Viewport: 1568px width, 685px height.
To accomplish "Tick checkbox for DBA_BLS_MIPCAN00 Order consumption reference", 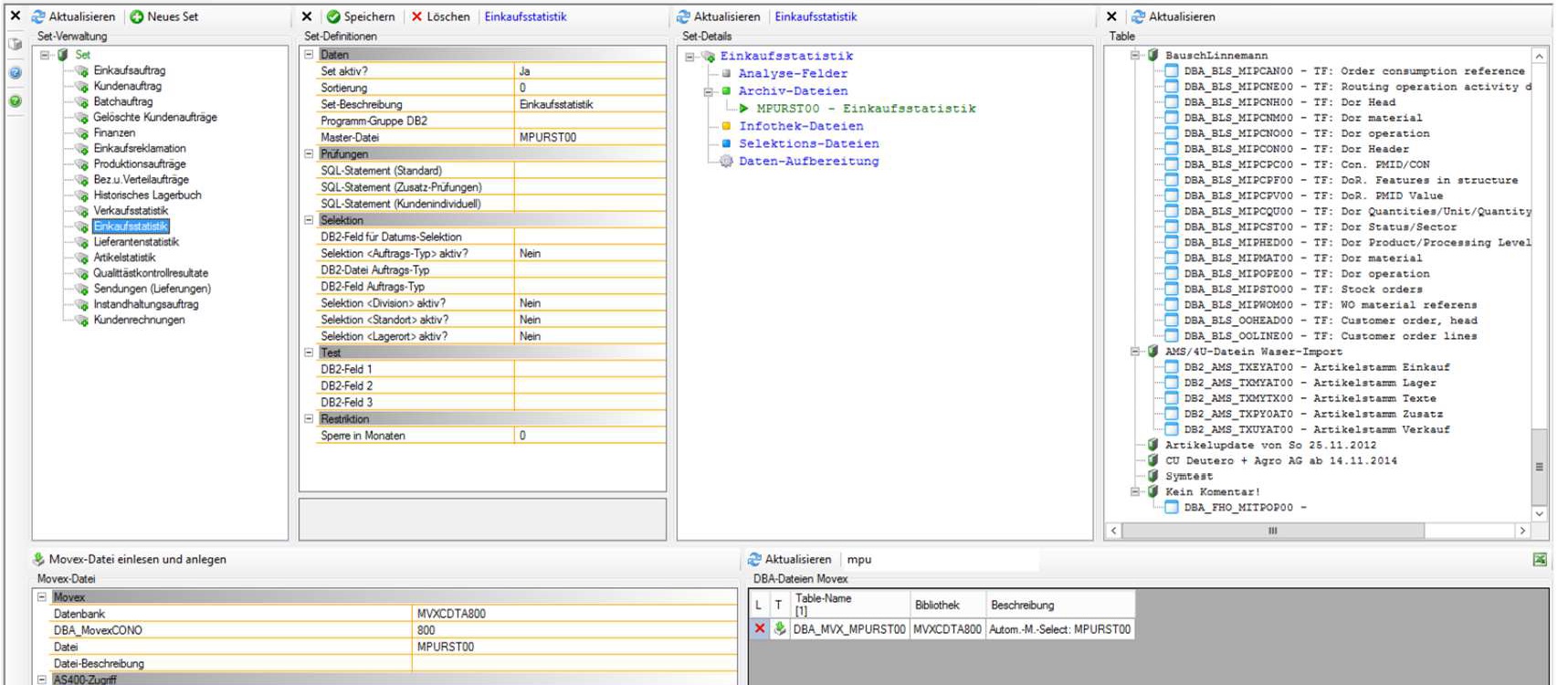I will (x=1172, y=70).
